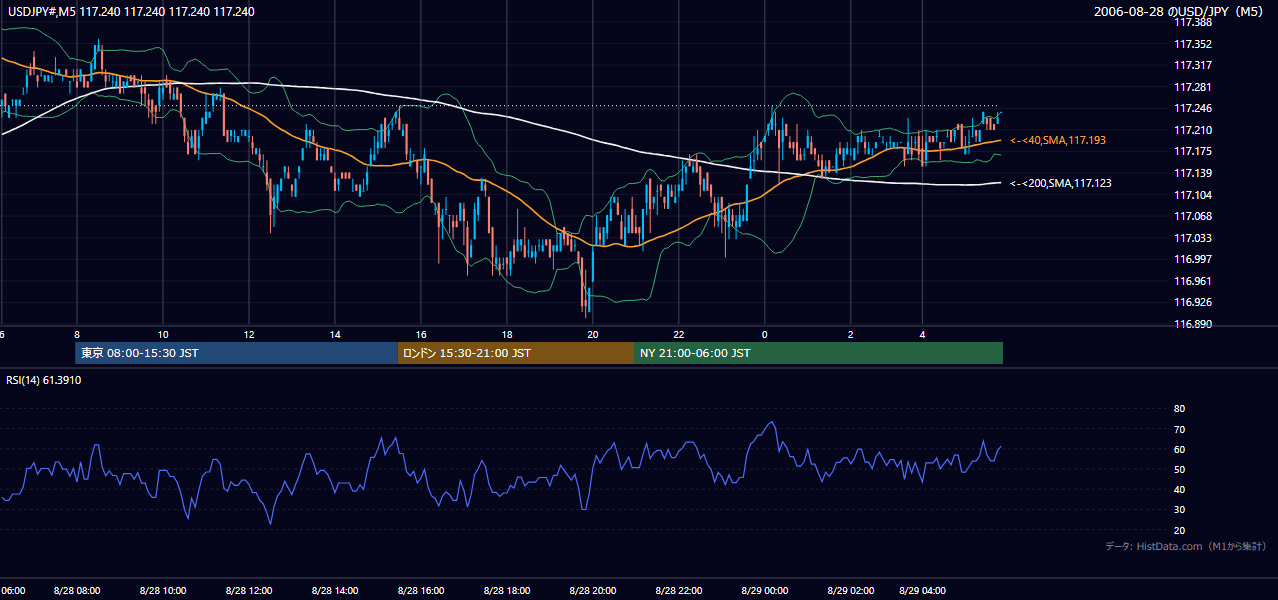
Task: Click price axis value 117.281
Action: (x=1192, y=87)
